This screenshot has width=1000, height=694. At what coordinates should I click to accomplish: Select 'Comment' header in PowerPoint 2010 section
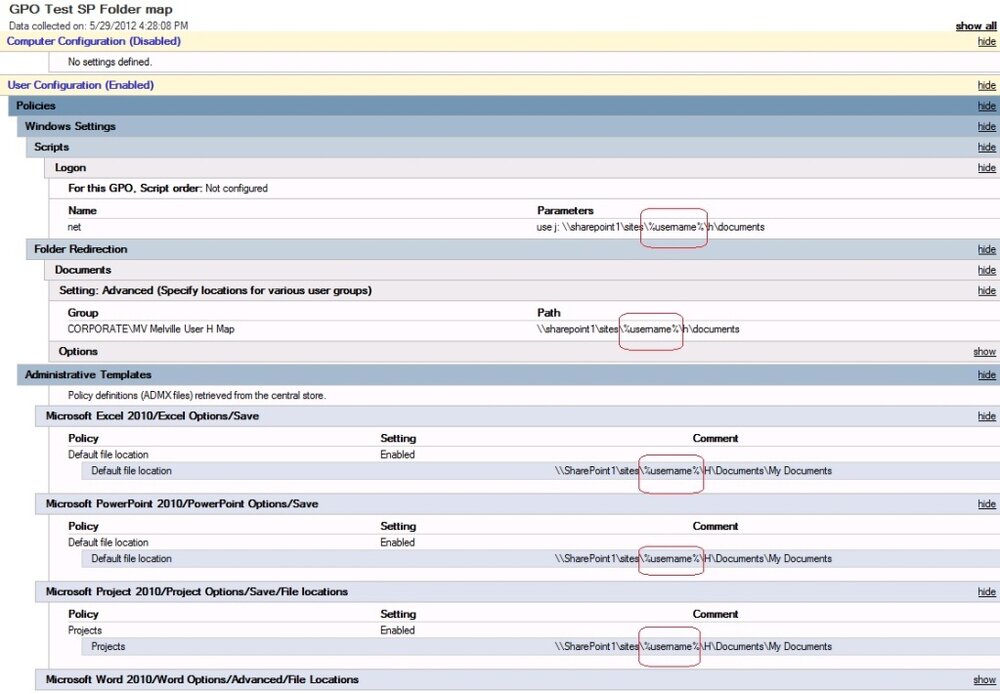click(x=715, y=526)
